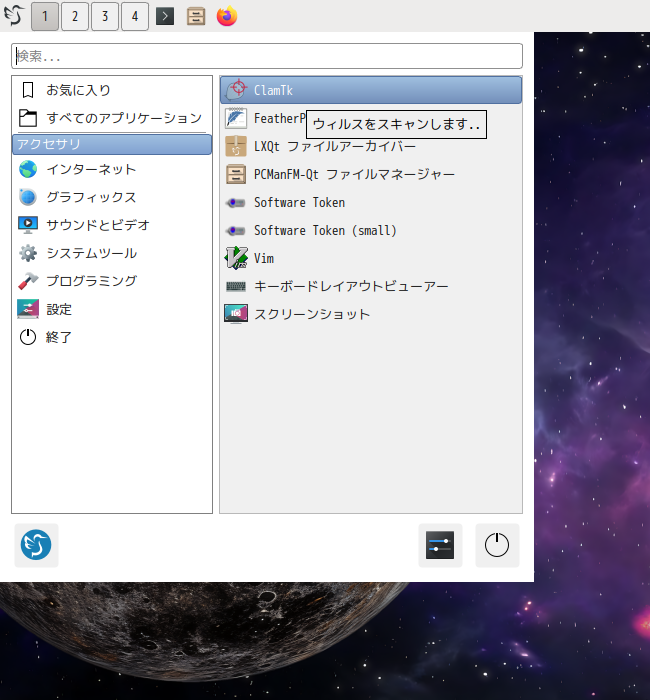Click the monitor play icon beside サウンドとビデオ
The image size is (650, 700).
pyautogui.click(x=28, y=225)
